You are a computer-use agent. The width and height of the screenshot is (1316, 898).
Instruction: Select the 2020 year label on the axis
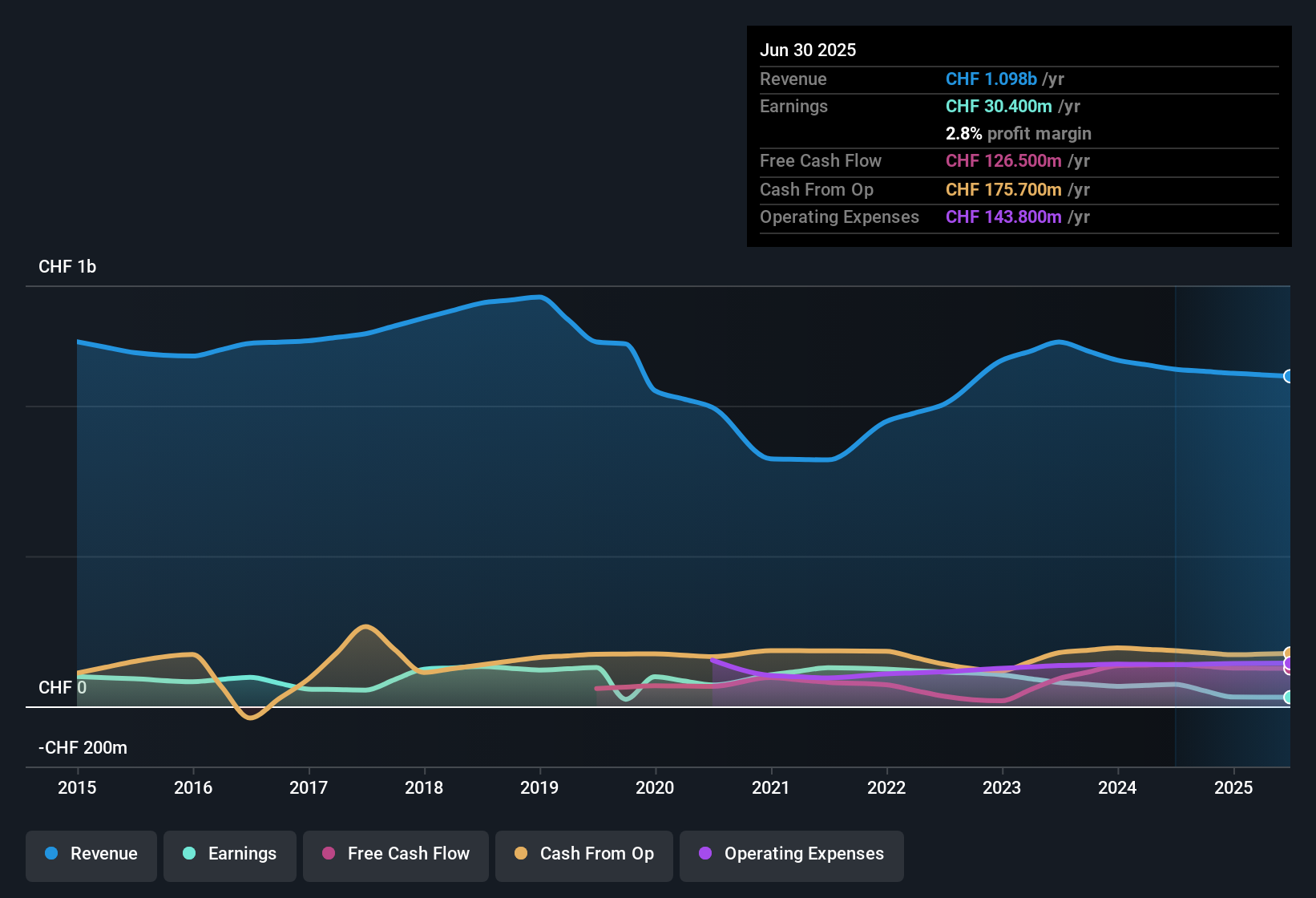pyautogui.click(x=655, y=787)
